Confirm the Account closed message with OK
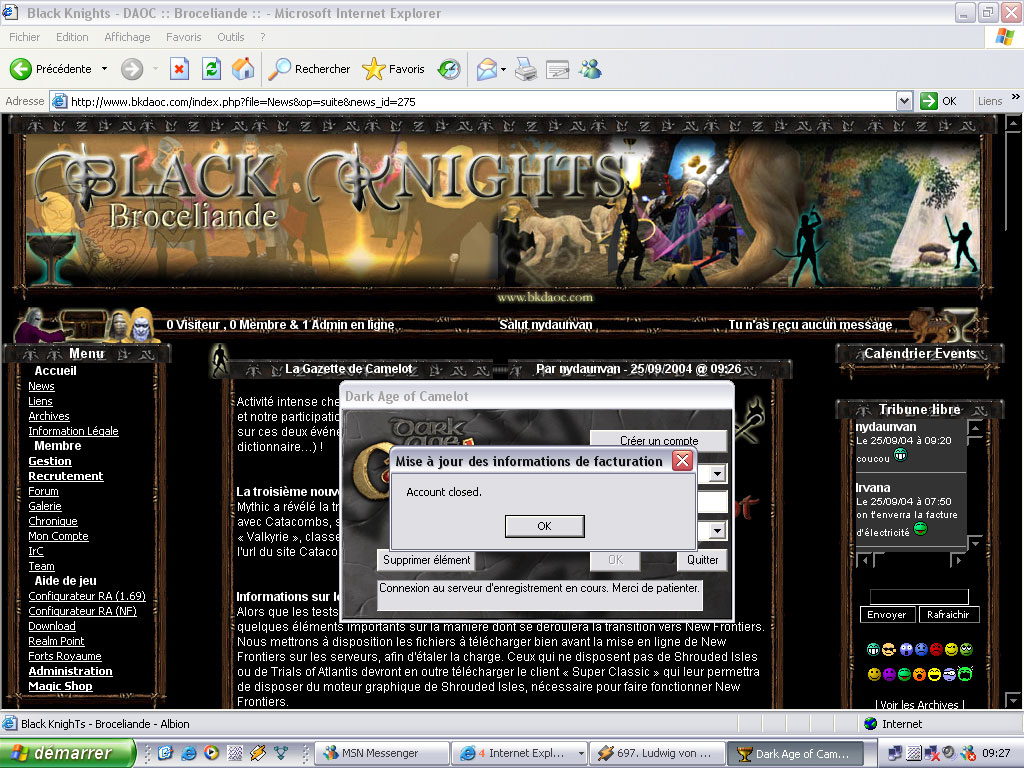The image size is (1024, 768). pos(544,526)
